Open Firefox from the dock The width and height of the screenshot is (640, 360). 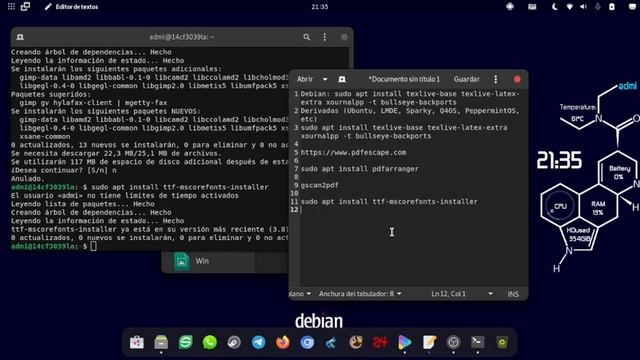coord(282,342)
